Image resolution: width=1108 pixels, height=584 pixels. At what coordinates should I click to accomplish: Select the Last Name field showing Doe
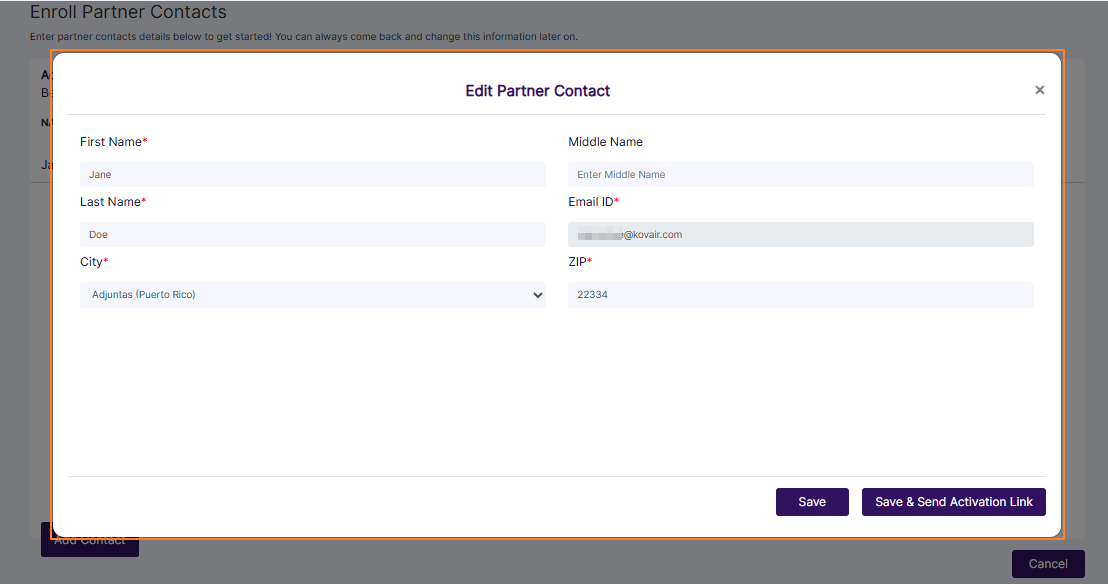pos(313,234)
